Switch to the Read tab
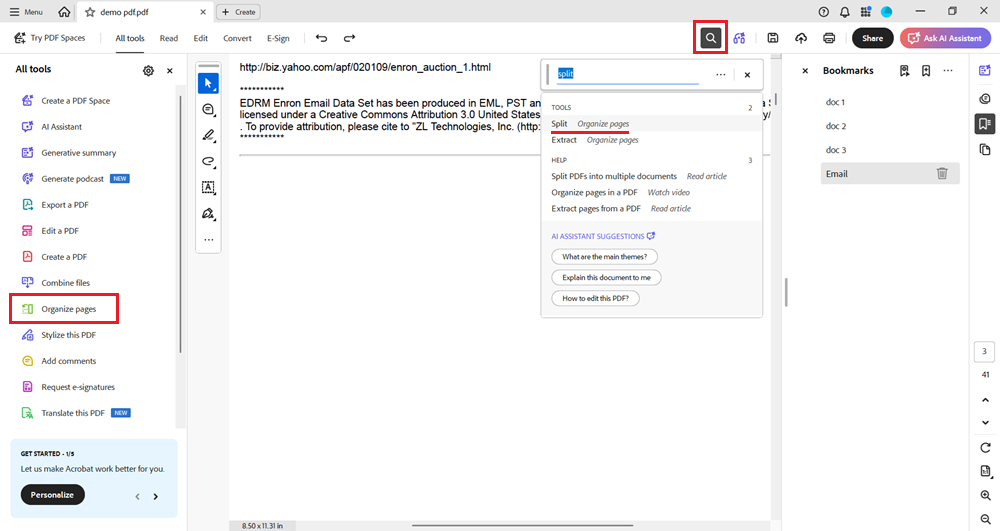Screen dimensions: 1001x531 [x=169, y=38]
